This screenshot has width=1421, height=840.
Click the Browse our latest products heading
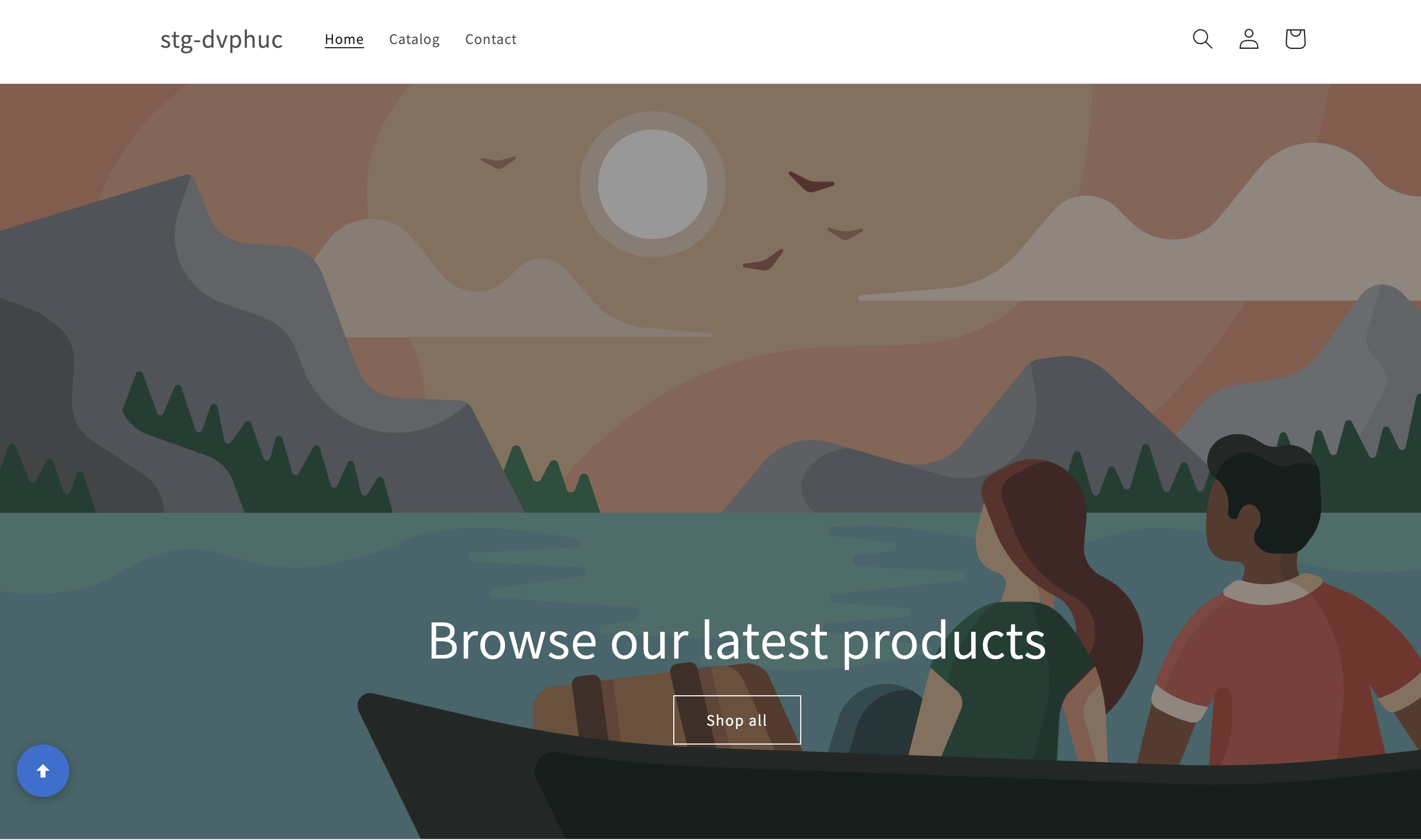click(737, 640)
